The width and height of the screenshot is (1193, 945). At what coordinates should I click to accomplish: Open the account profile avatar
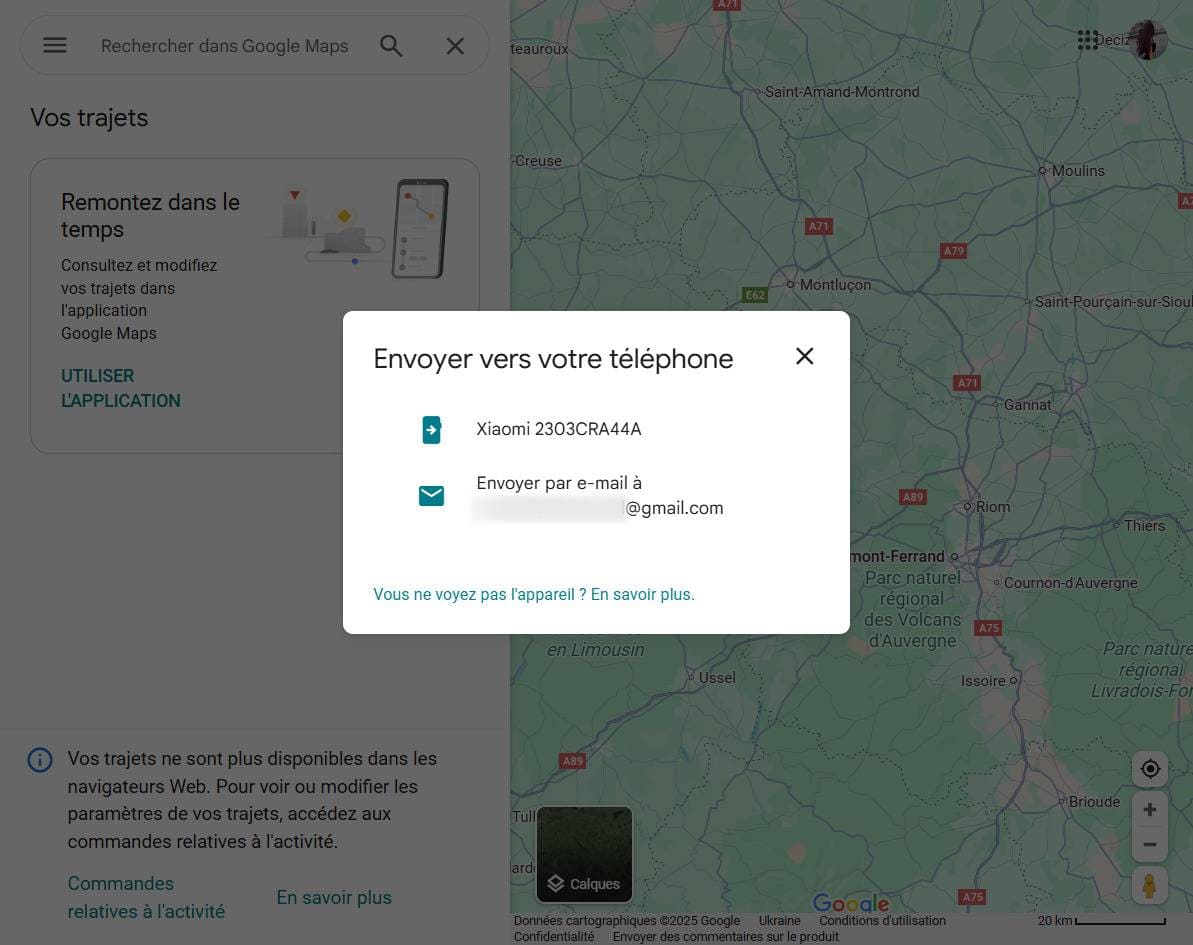pos(1148,40)
